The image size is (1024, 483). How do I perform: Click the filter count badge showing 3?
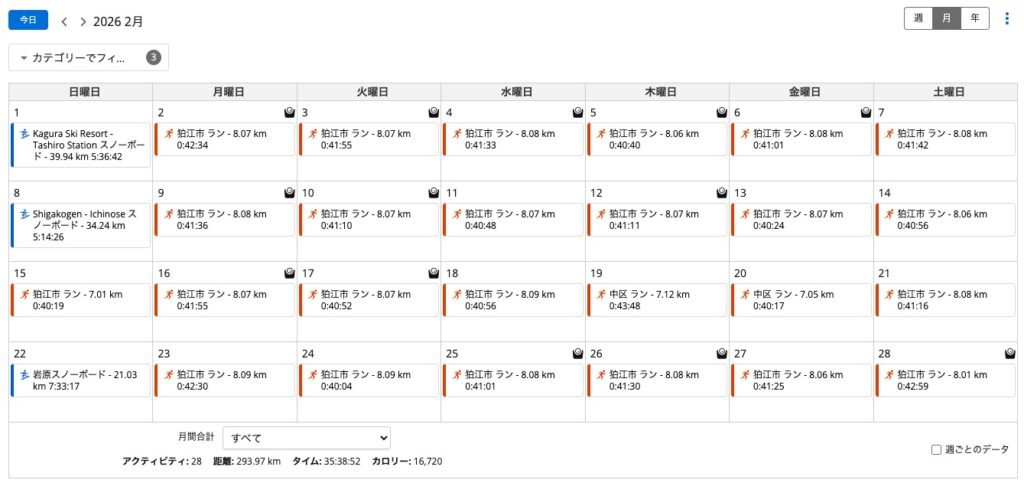(x=153, y=58)
